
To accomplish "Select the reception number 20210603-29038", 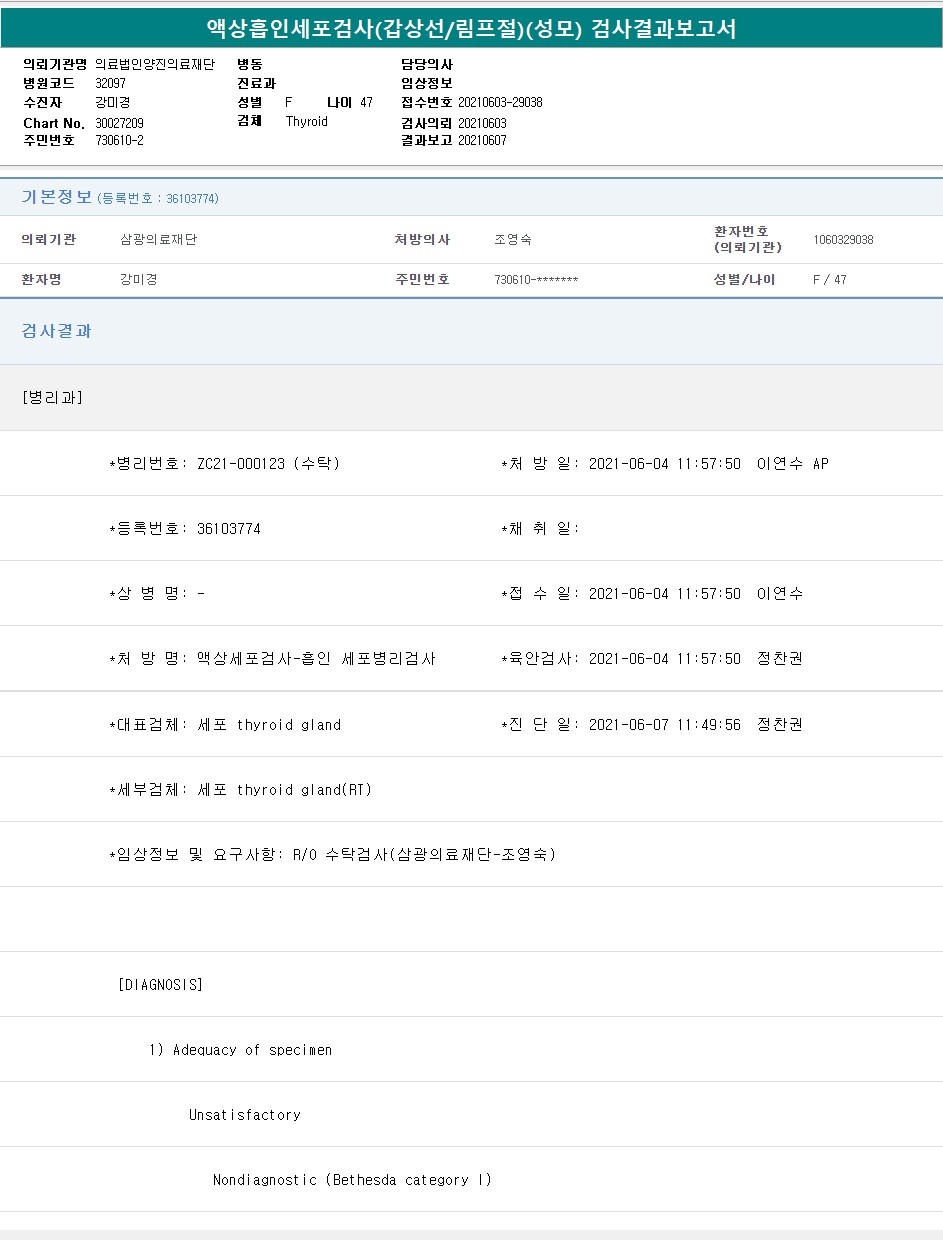I will tap(500, 103).
